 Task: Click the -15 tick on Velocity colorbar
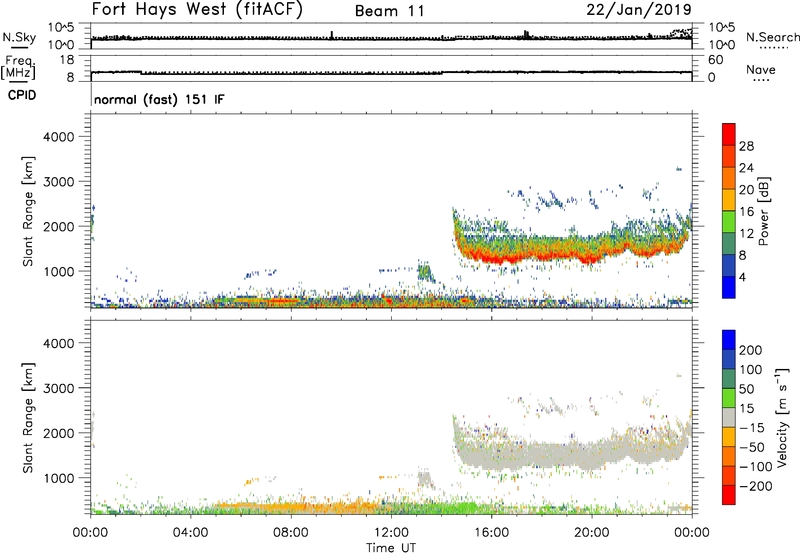752,428
